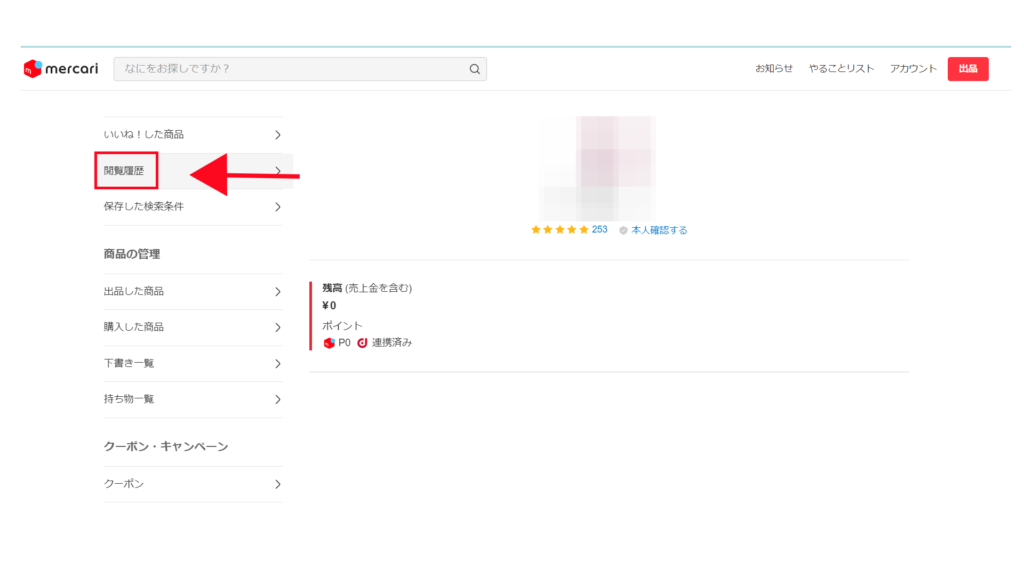The width and height of the screenshot is (1024, 576).
Task: Click the search magnifier icon
Action: [475, 69]
